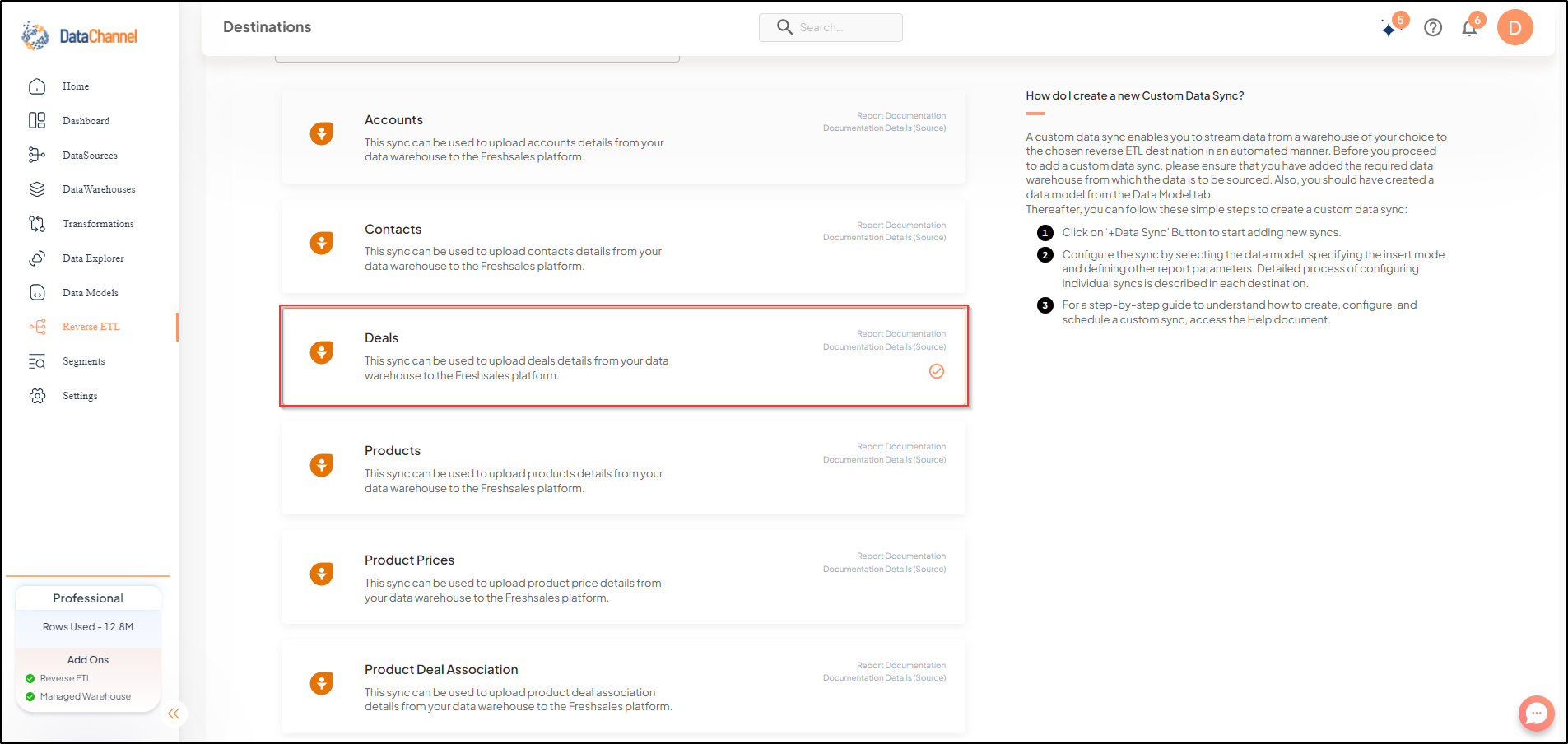Open Documentation Details (Source) for Deals

[885, 347]
